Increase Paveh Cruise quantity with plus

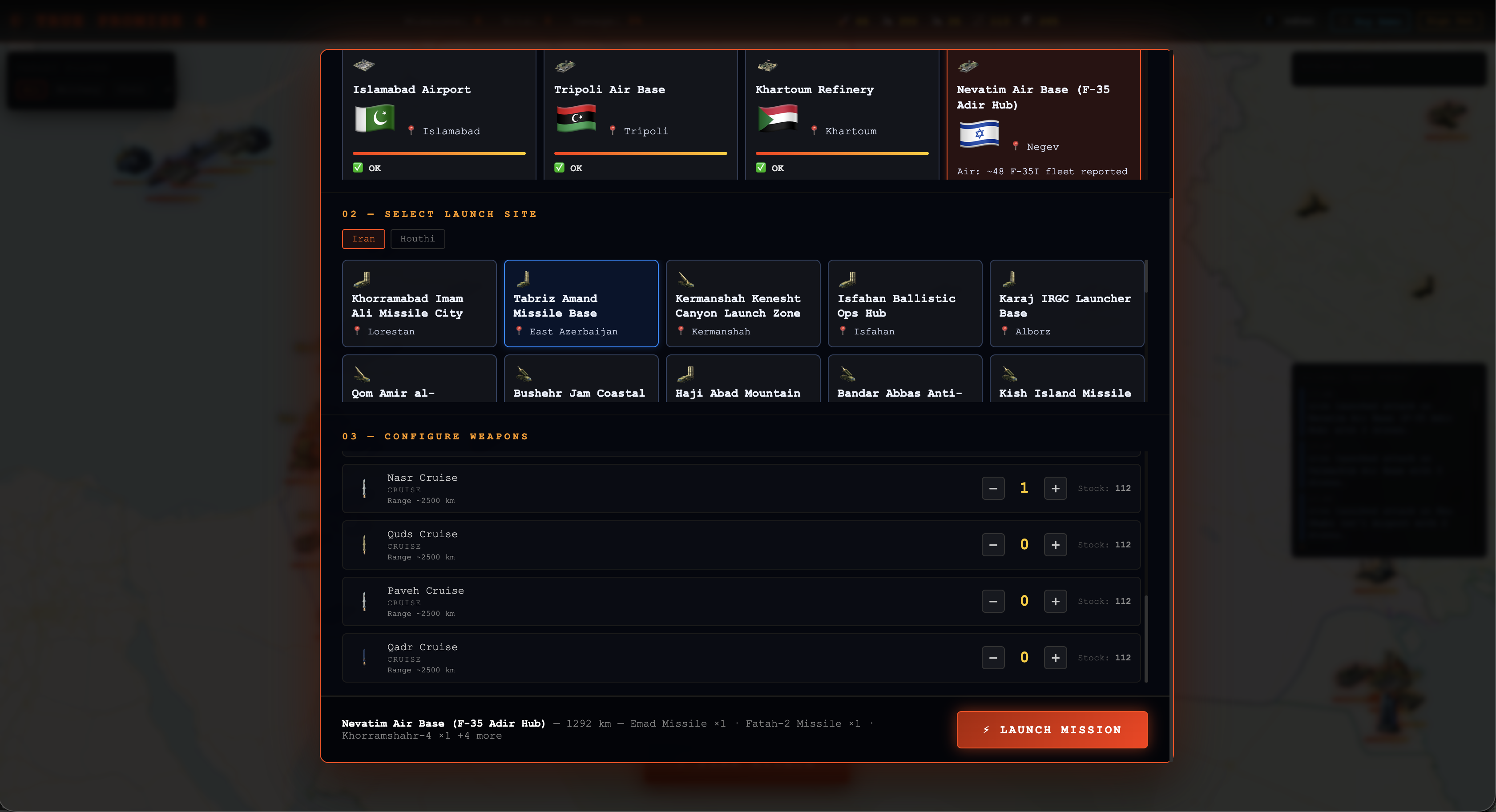click(x=1055, y=601)
